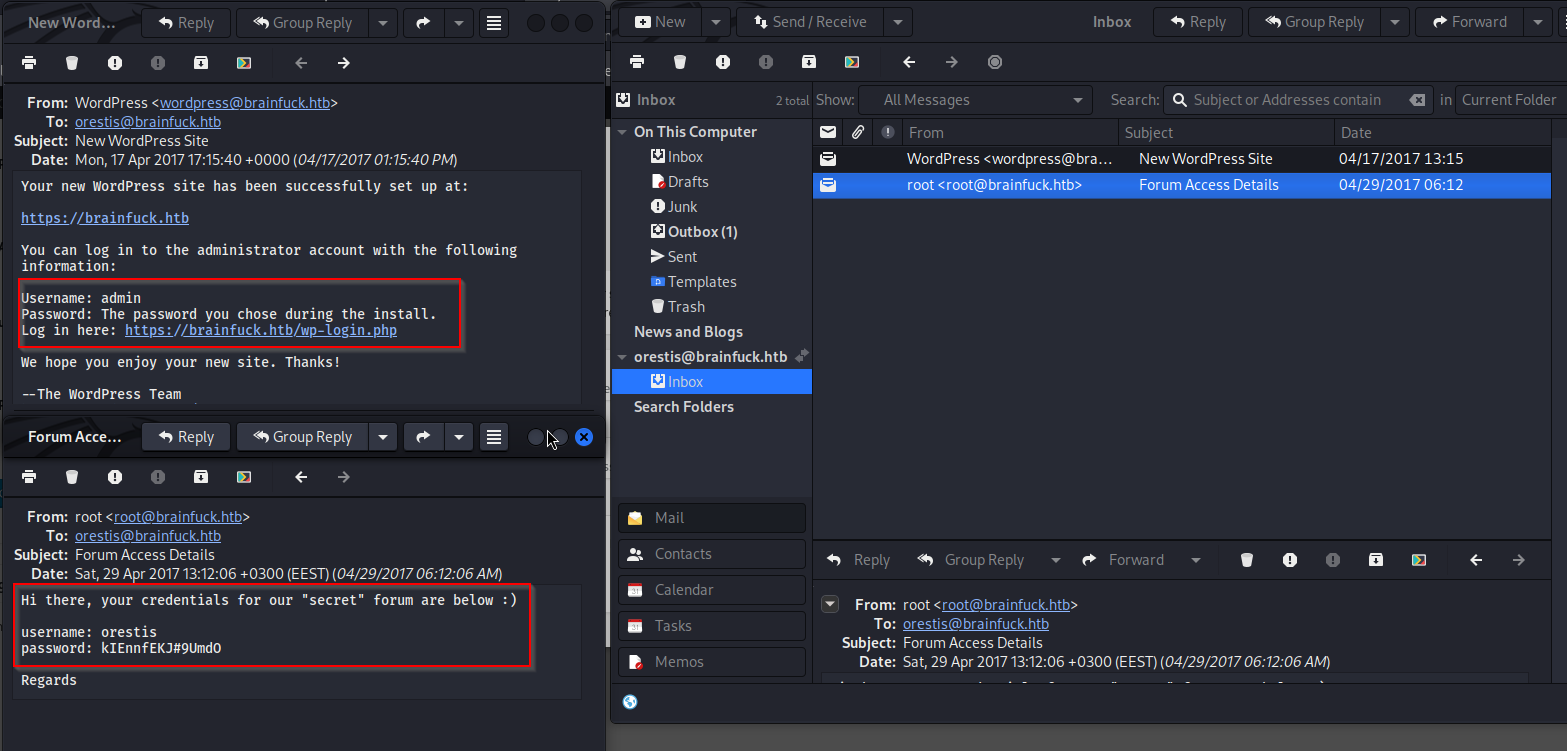Click clear icon in the search field
This screenshot has height=751, width=1567.
1416,100
